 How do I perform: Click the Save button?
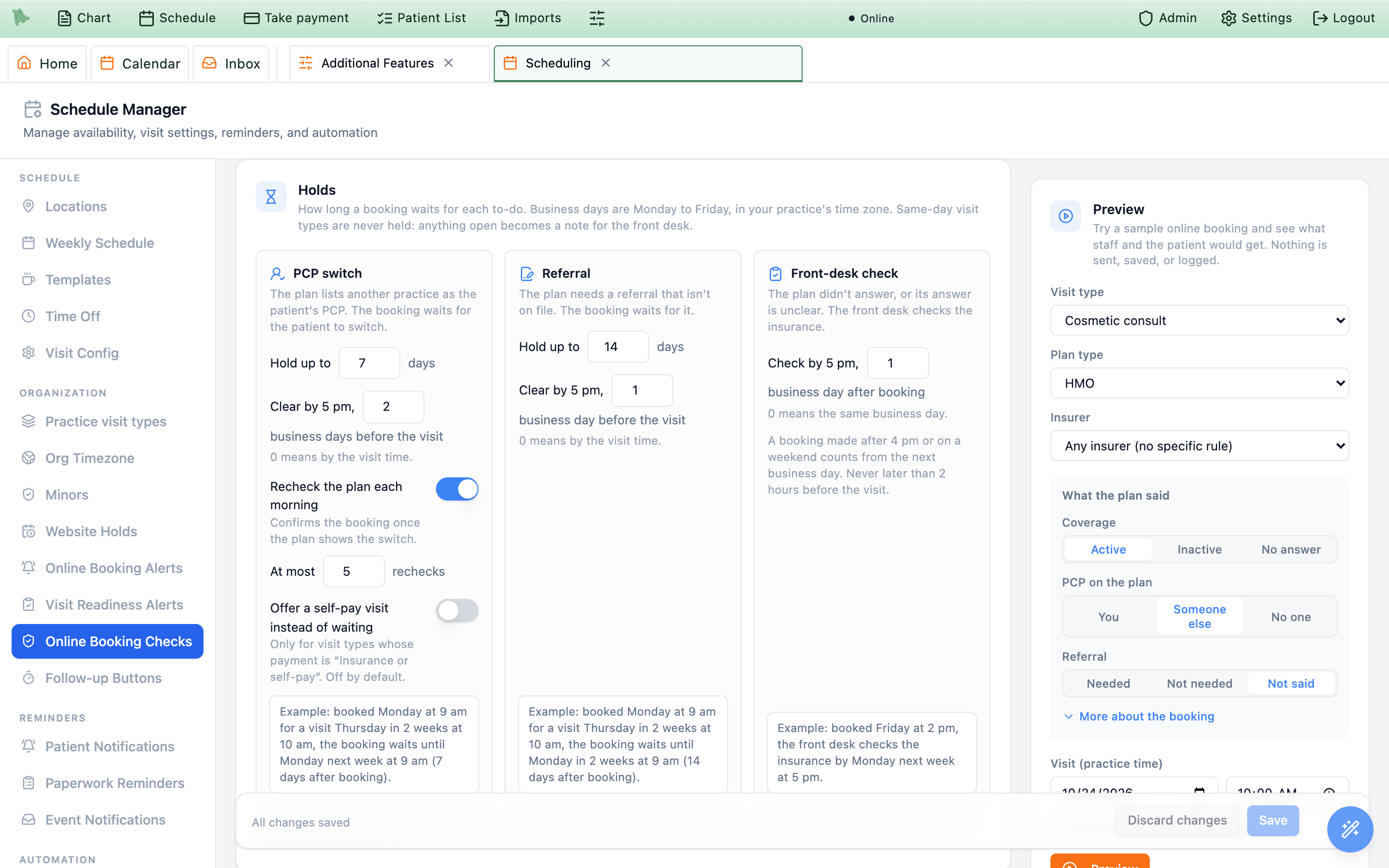pyautogui.click(x=1272, y=820)
